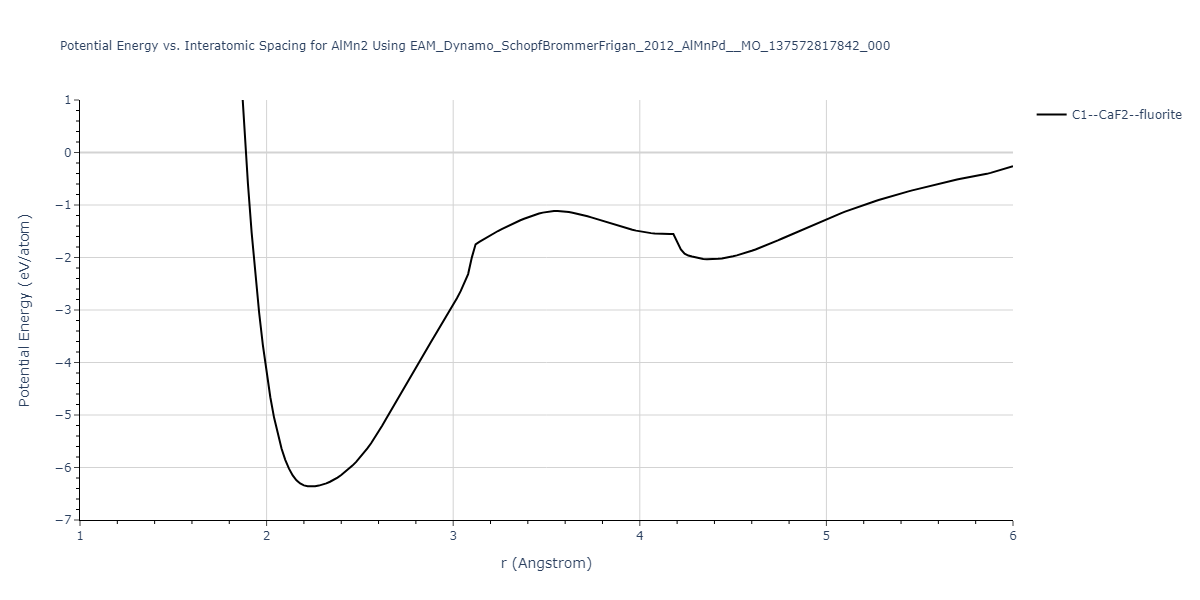Click y-axis tick label −7

[x=65, y=520]
